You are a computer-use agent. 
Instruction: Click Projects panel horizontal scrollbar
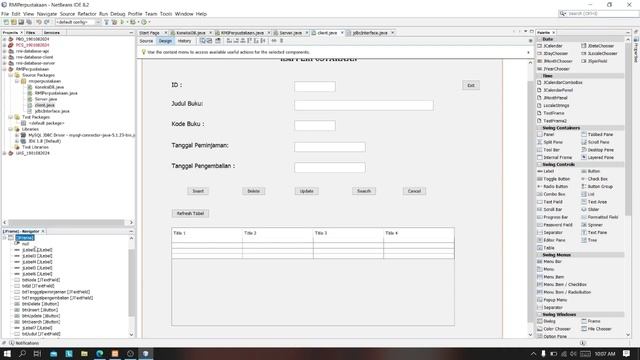coord(67,222)
